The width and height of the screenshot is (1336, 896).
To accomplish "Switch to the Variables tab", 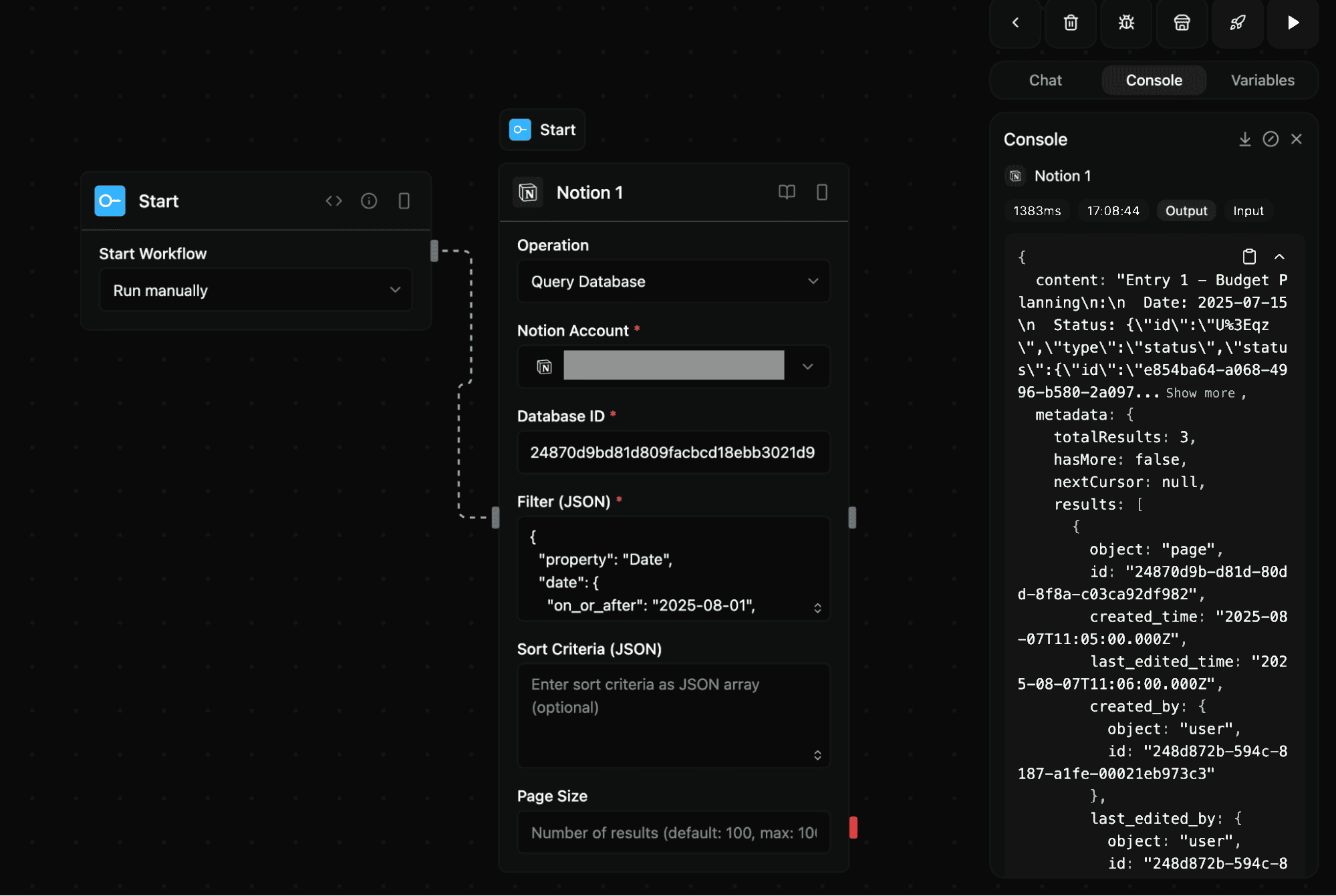I will [x=1262, y=80].
